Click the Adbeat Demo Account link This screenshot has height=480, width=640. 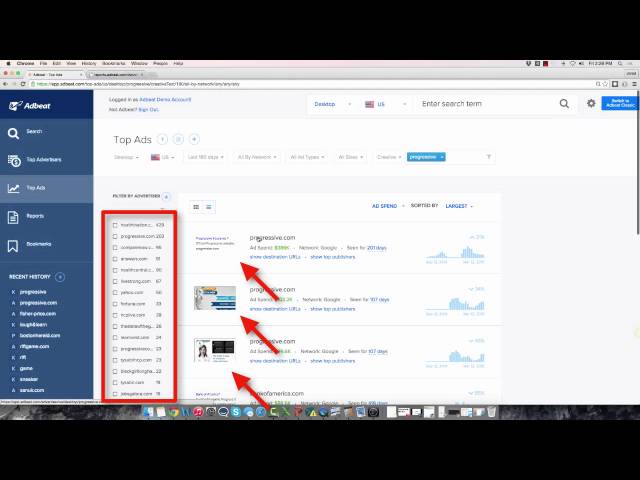coord(165,100)
